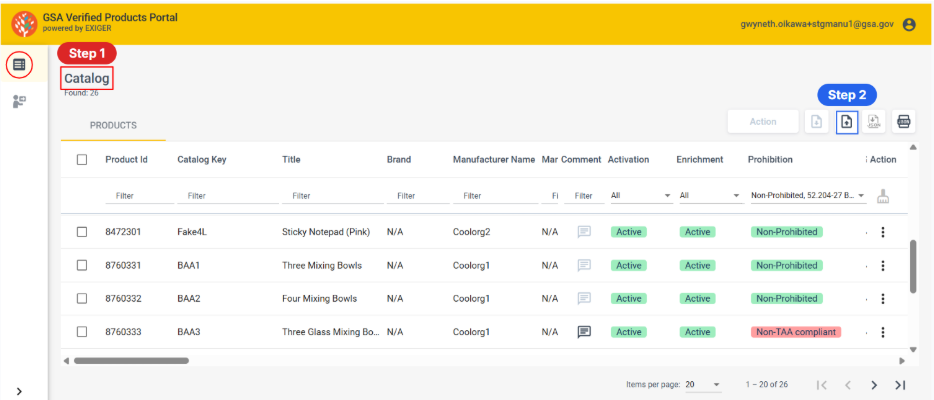Viewport: 934px width, 400px height.
Task: Open the users management sidebar icon
Action: pyautogui.click(x=19, y=101)
